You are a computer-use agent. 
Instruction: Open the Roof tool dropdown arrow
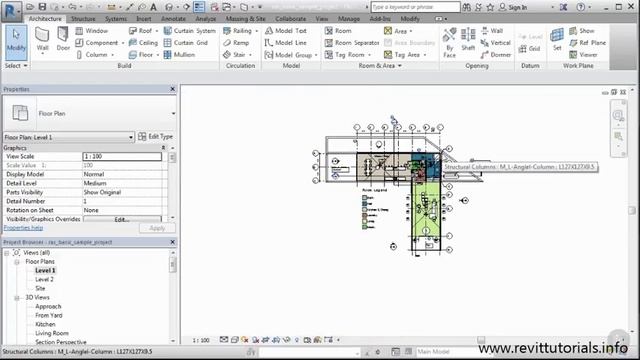(x=157, y=31)
